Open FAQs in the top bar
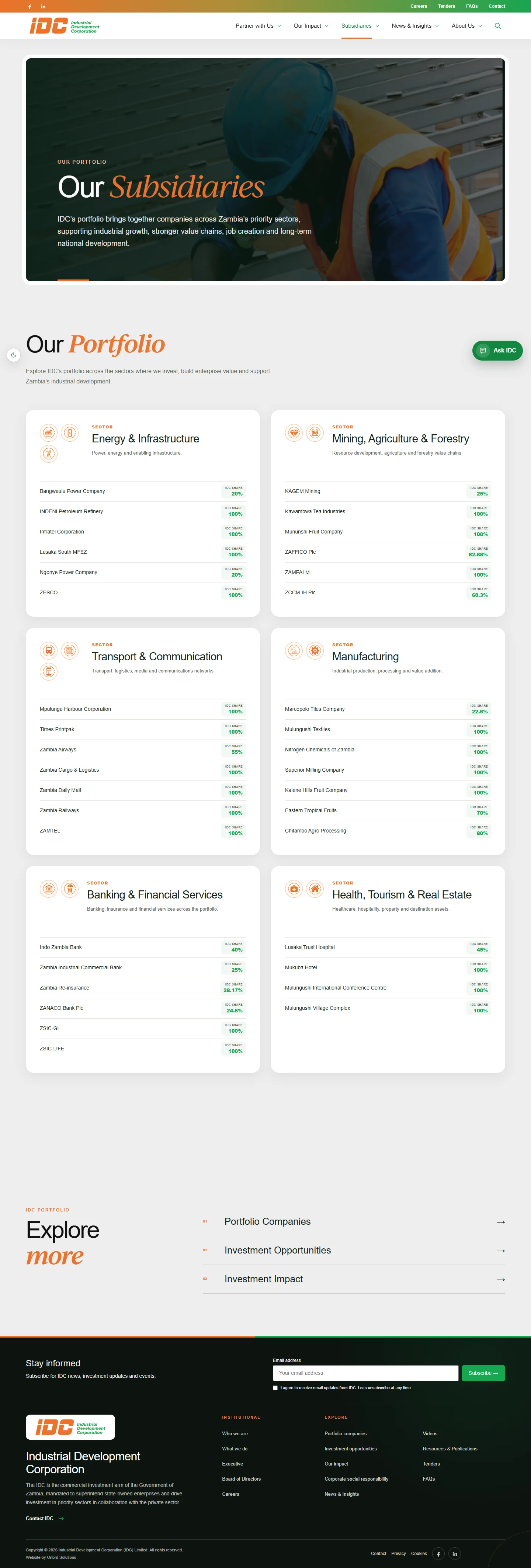The height and width of the screenshot is (1568, 531). click(x=472, y=6)
